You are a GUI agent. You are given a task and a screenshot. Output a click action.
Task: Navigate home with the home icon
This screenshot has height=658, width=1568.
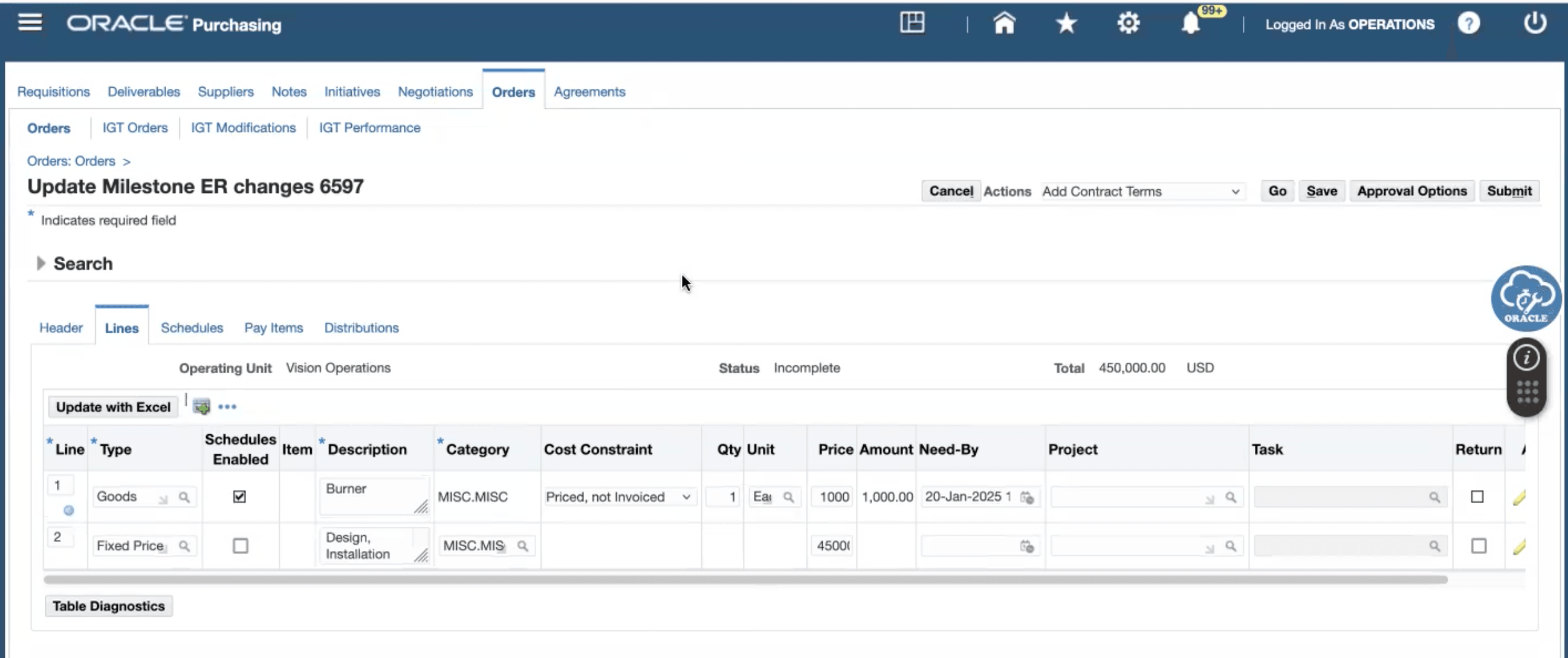1004,23
